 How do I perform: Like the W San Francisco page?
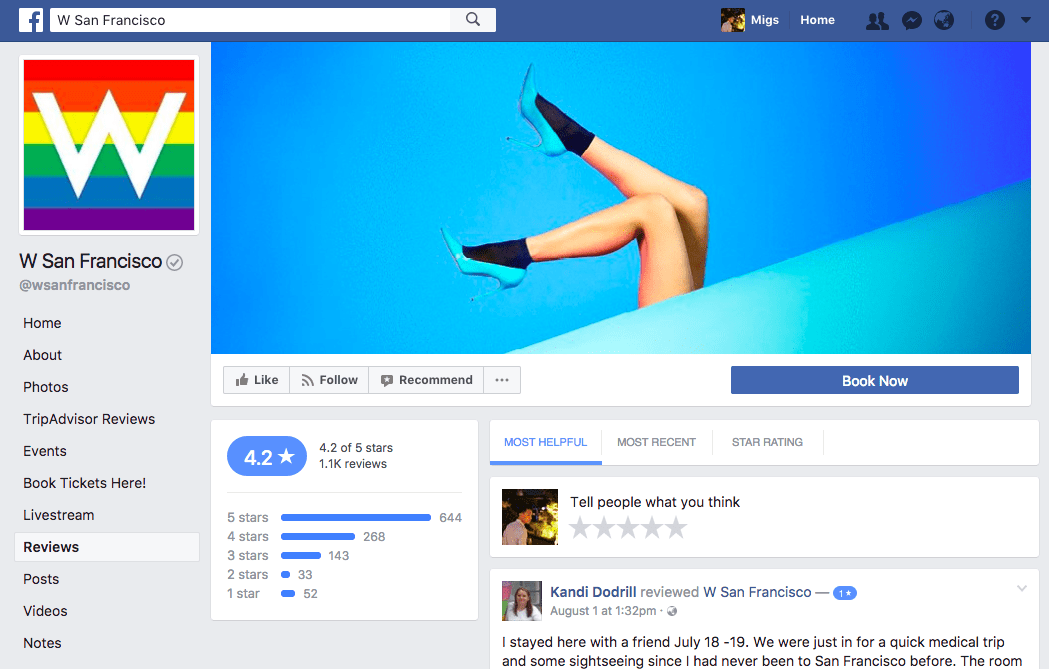coord(256,380)
